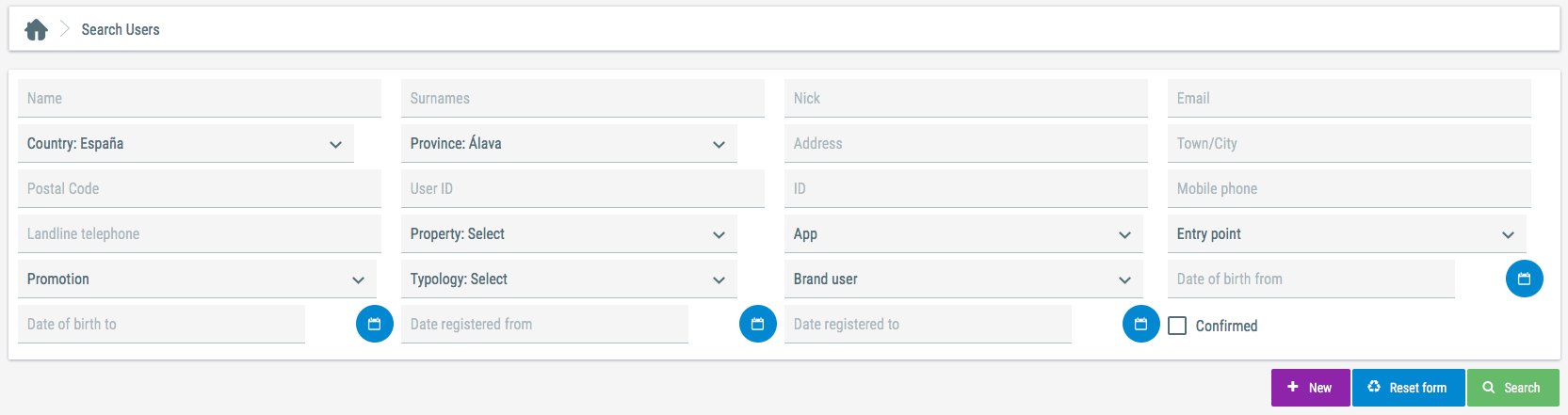This screenshot has width=1568, height=415.
Task: Click the recycle icon on Reset form
Action: click(1374, 387)
